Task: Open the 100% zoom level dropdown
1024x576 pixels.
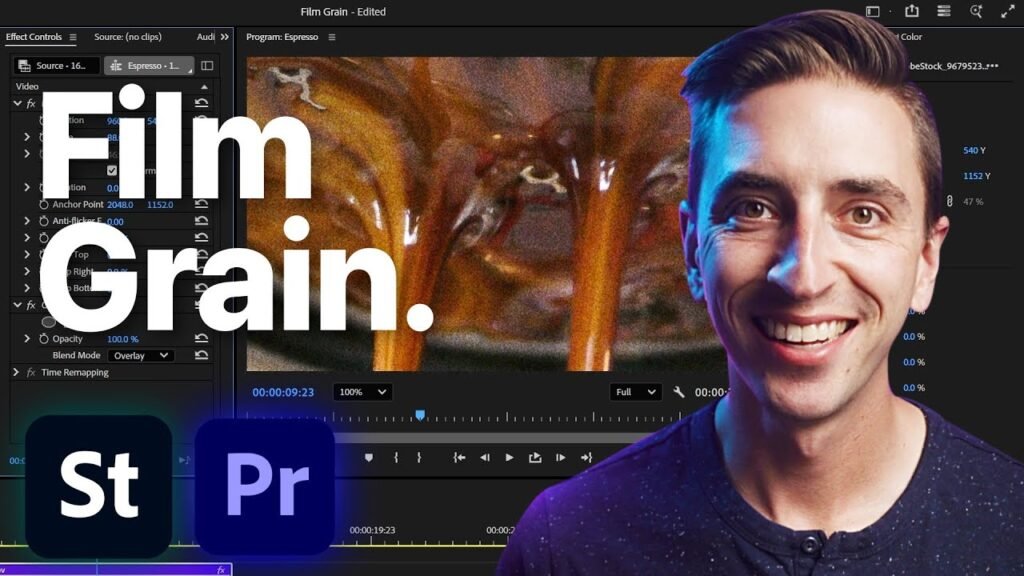Action: coord(362,392)
